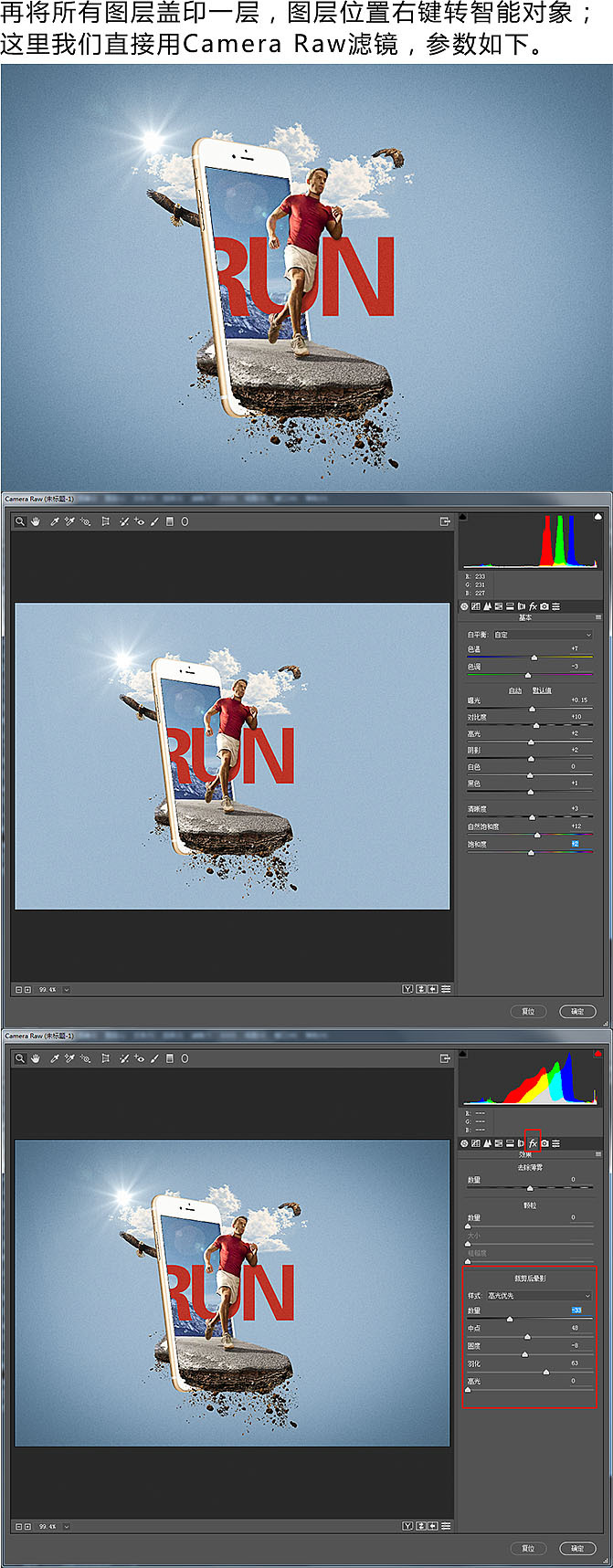Click 确定 button in the Effects-panel window
The width and height of the screenshot is (613, 1568).
(577, 1548)
